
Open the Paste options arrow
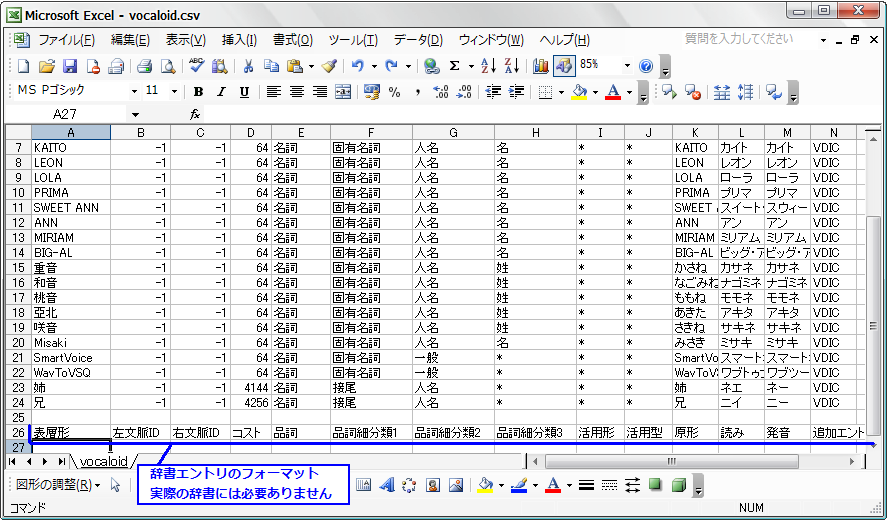(311, 67)
